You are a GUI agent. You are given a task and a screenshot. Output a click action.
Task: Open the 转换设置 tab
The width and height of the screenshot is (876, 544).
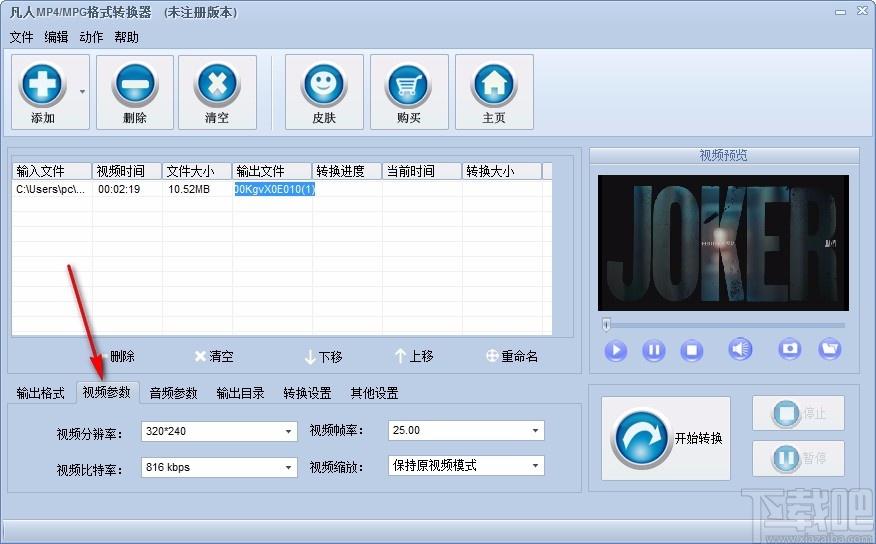pyautogui.click(x=307, y=393)
